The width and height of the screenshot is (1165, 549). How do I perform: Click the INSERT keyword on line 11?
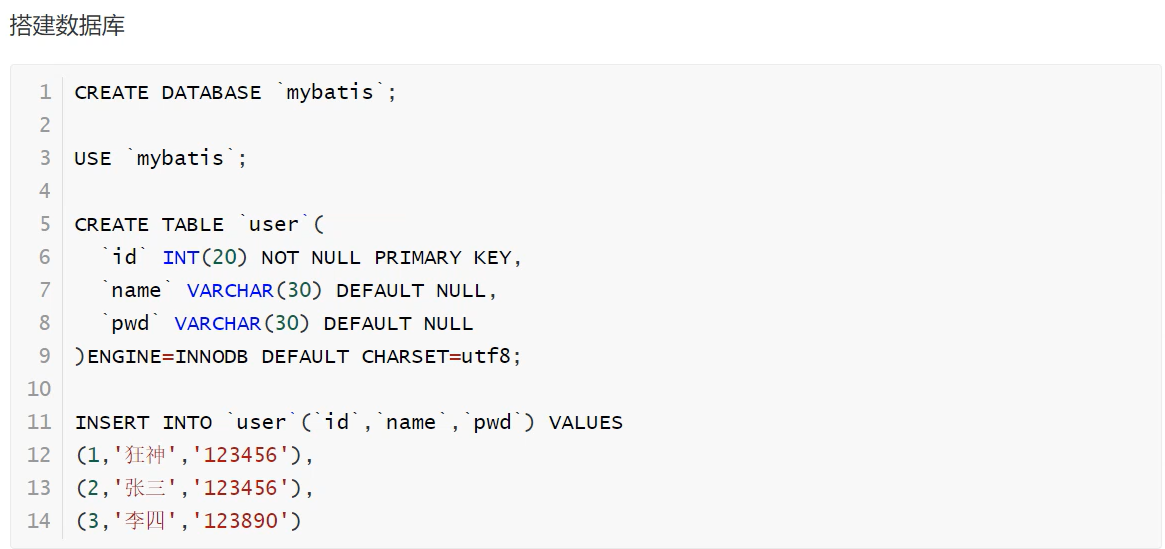(x=112, y=423)
